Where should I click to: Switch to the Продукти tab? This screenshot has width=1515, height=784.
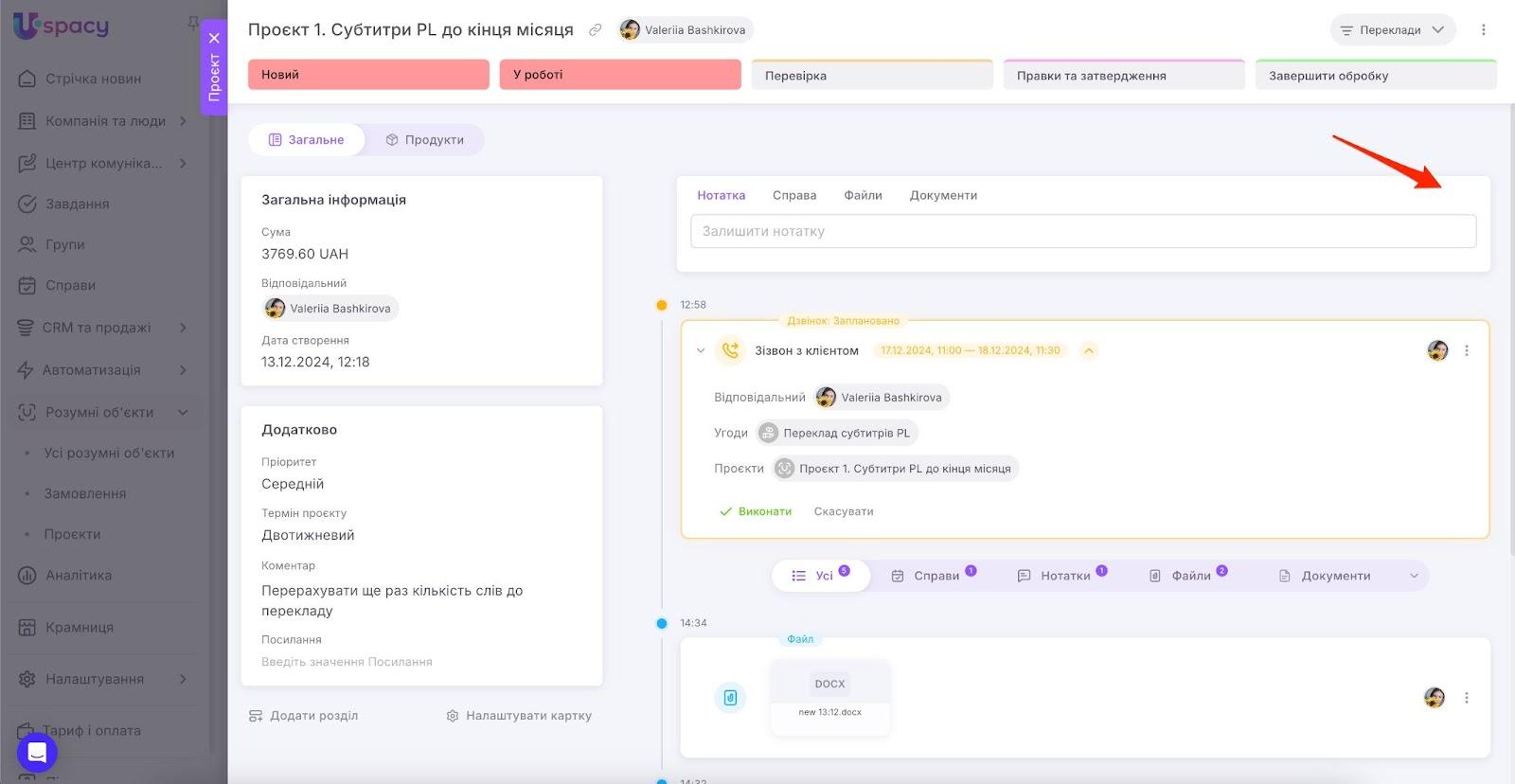[x=425, y=139]
